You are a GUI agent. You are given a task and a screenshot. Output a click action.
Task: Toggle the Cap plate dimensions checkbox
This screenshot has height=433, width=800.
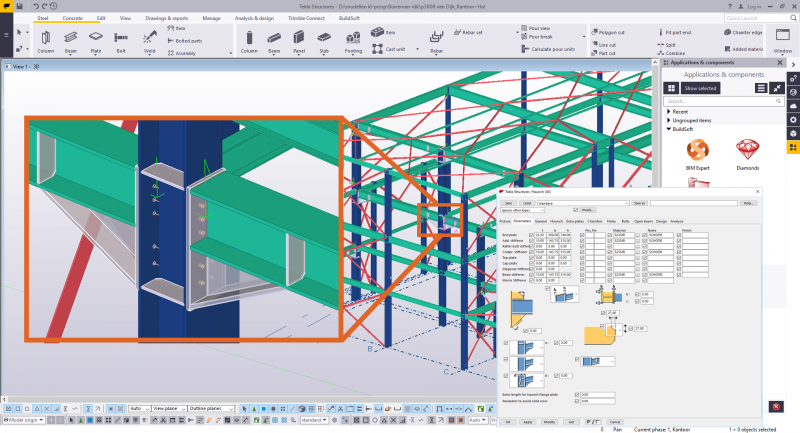pos(531,263)
